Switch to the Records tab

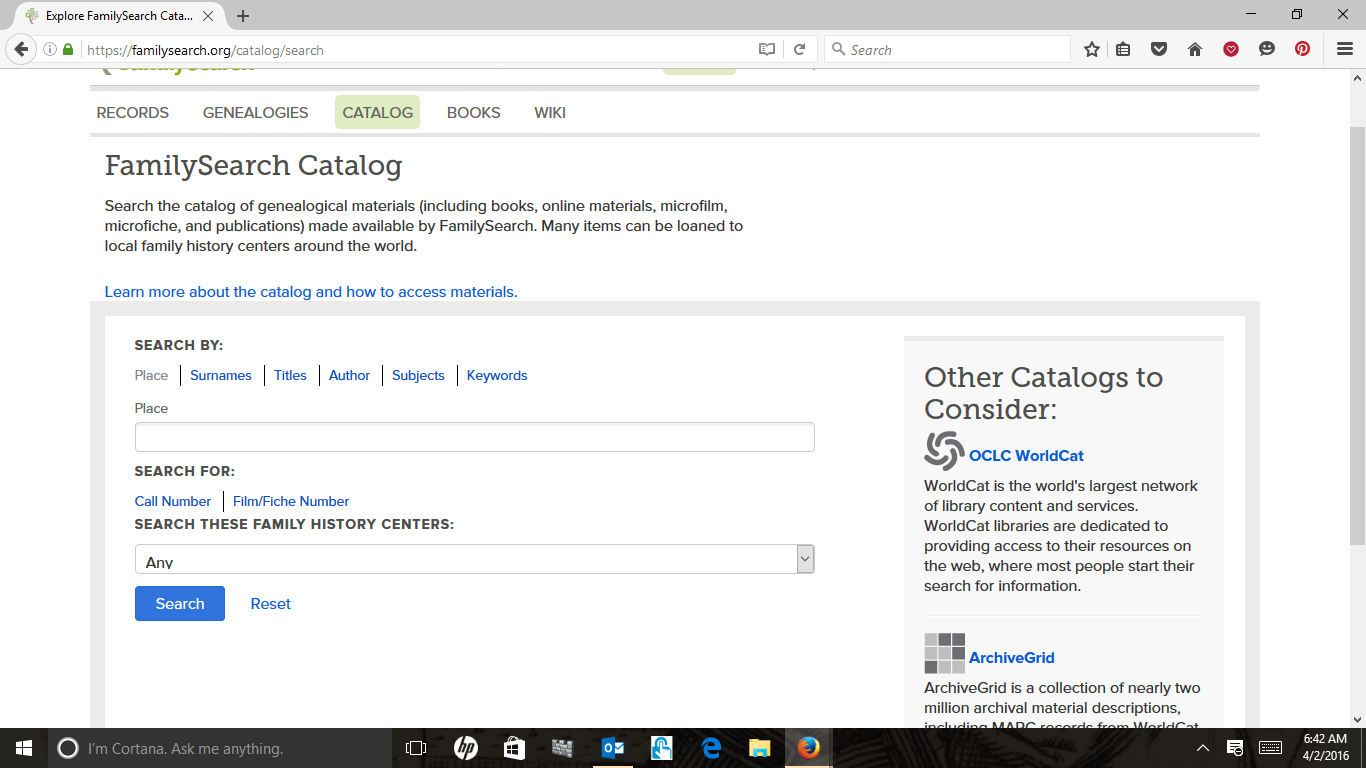point(133,113)
